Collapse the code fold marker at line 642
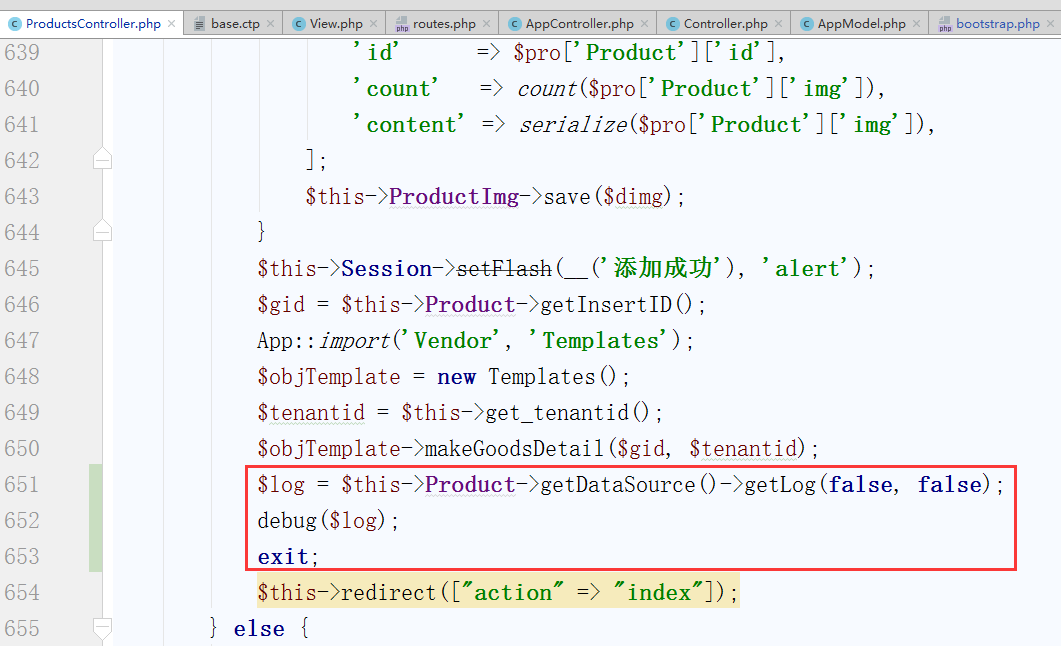The height and width of the screenshot is (646, 1061). [x=102, y=160]
